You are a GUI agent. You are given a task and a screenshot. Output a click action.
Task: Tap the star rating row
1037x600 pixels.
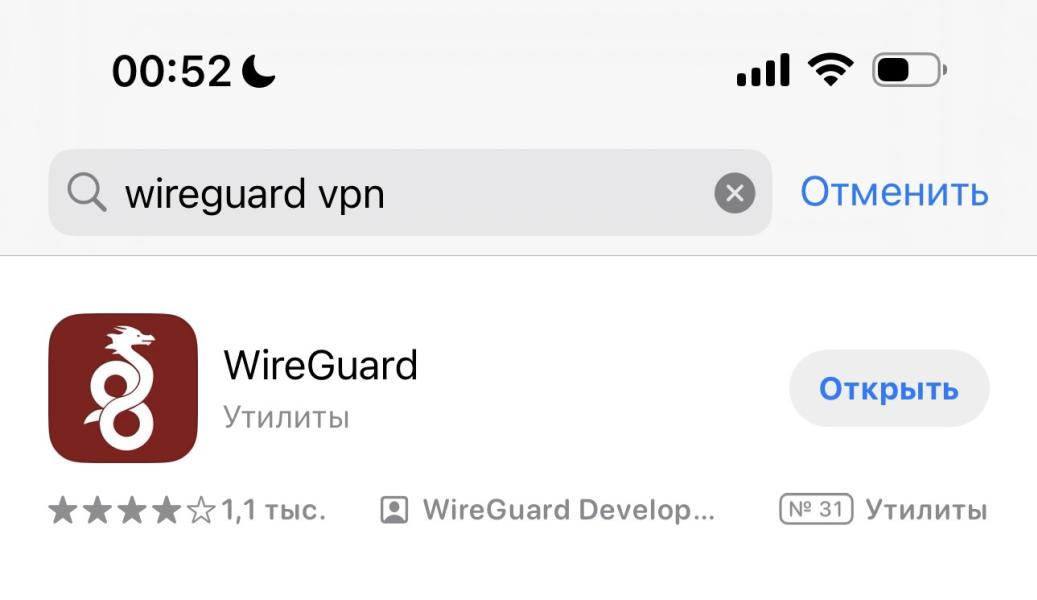pyautogui.click(x=132, y=511)
